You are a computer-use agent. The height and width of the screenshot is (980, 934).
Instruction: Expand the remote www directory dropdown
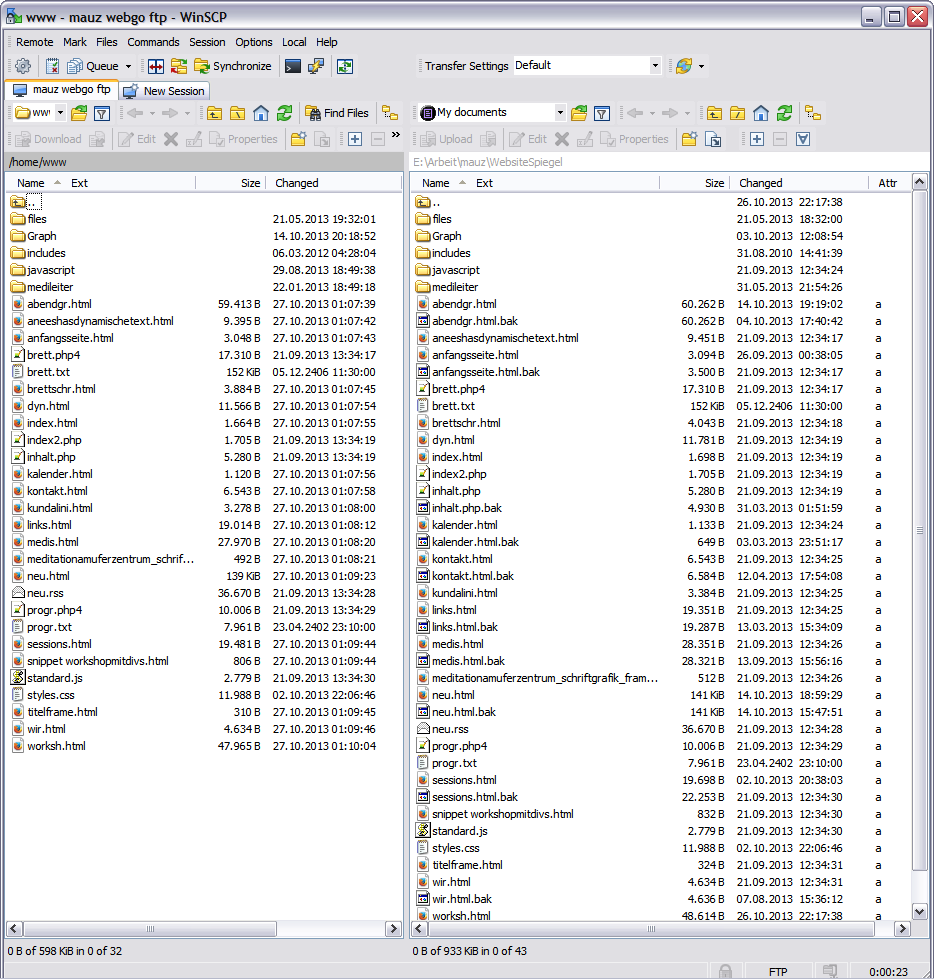(x=60, y=113)
